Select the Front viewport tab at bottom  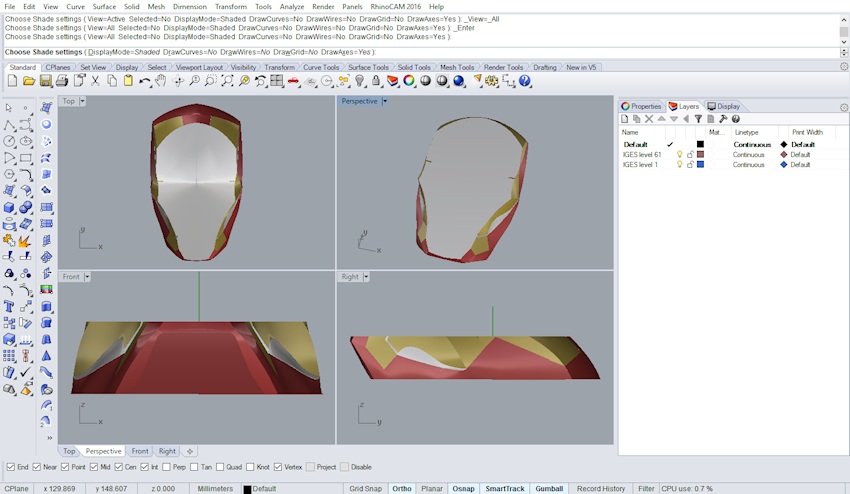pos(139,451)
